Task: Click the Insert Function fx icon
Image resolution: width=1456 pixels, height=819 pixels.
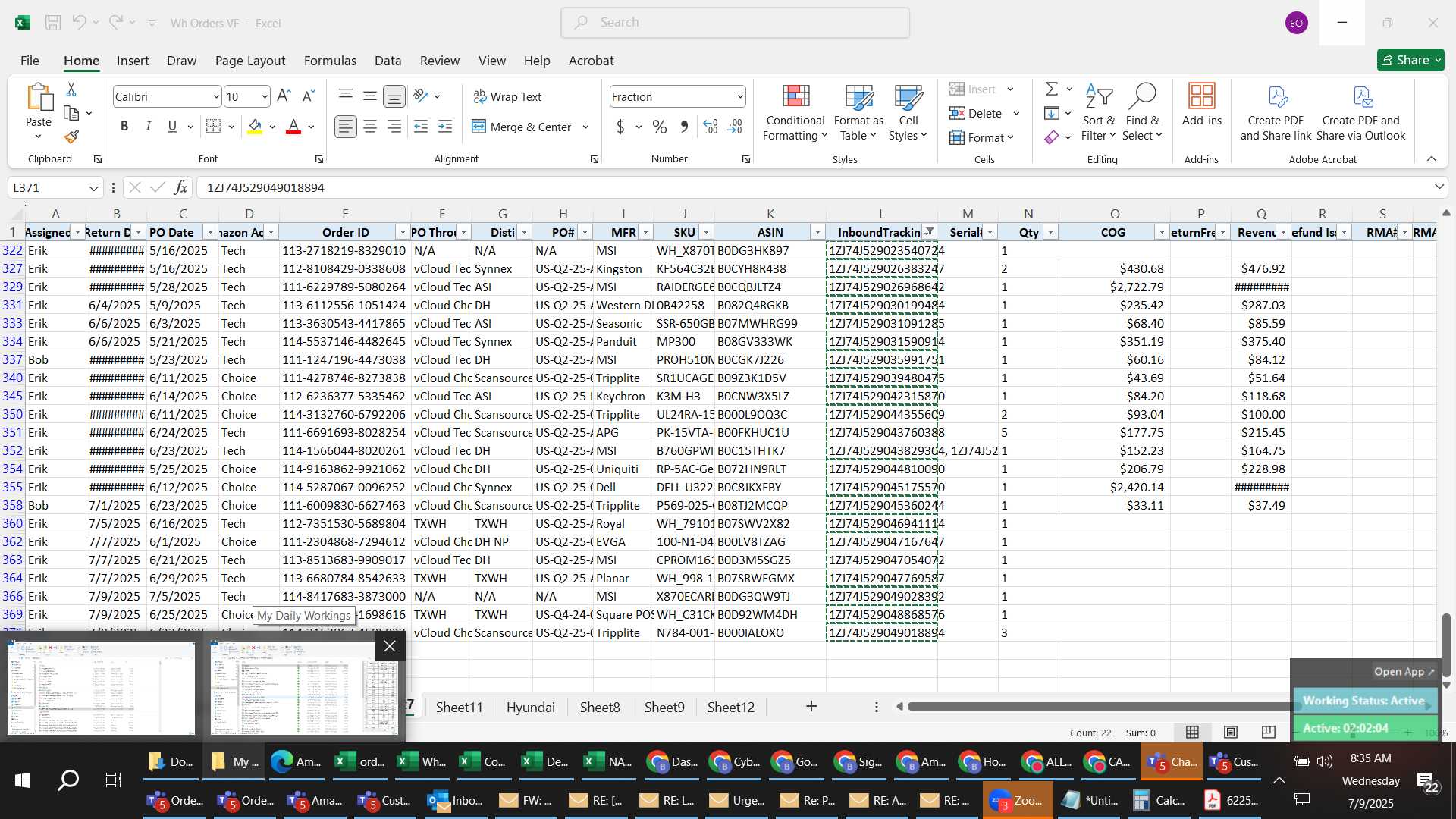Action: tap(180, 187)
